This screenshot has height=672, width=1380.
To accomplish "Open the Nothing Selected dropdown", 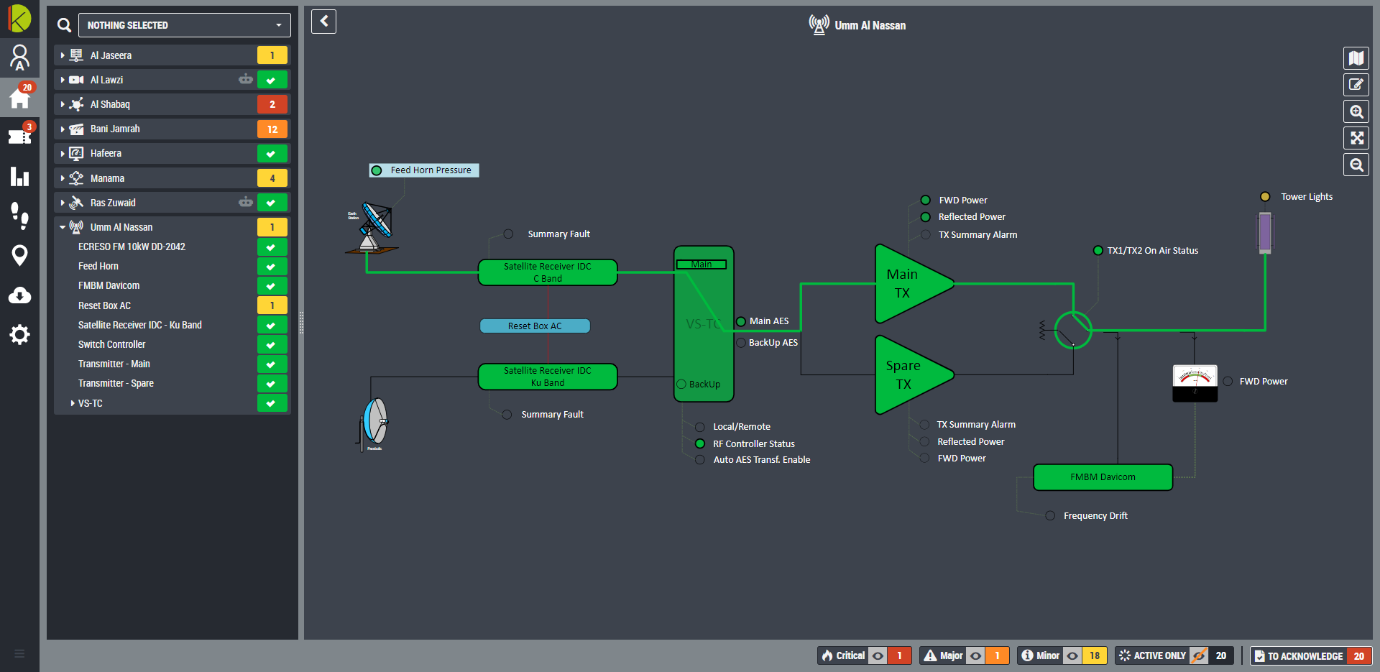I will tap(184, 25).
